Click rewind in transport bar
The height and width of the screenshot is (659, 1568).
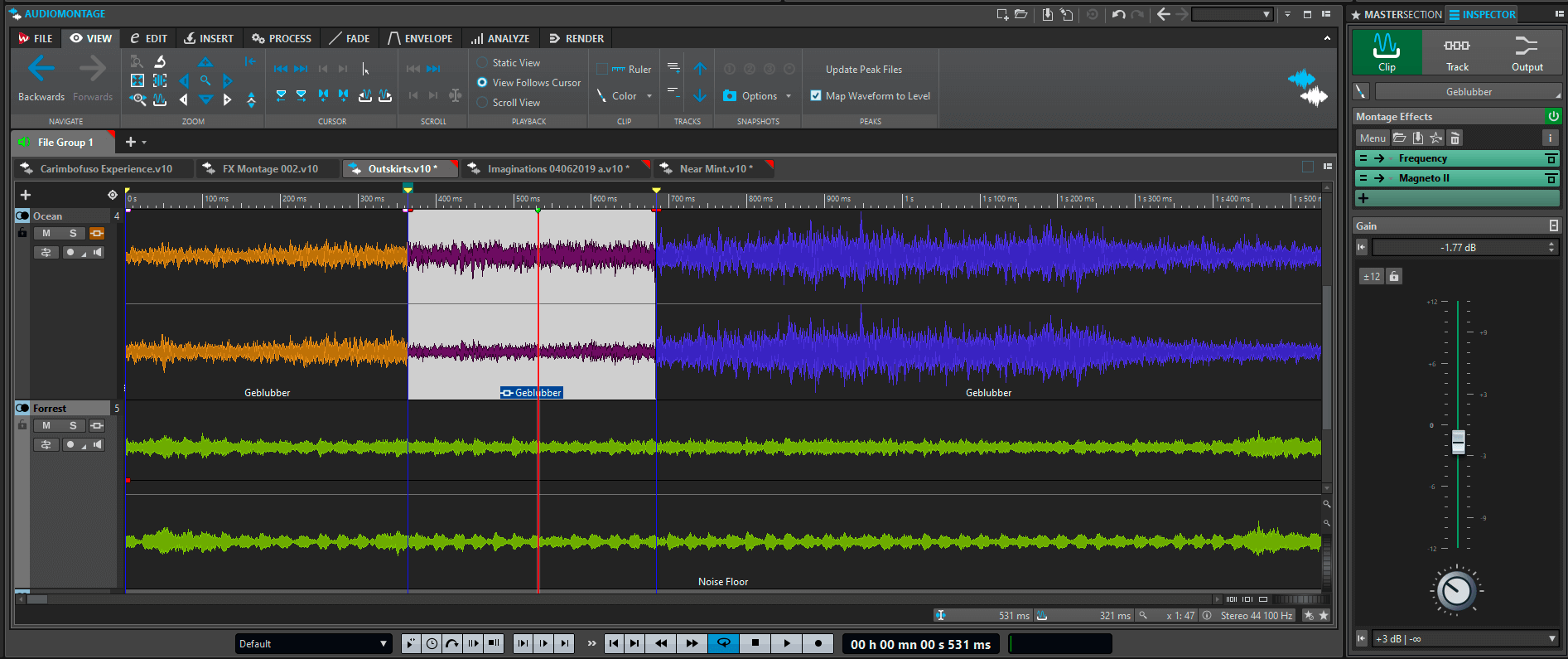coord(660,643)
